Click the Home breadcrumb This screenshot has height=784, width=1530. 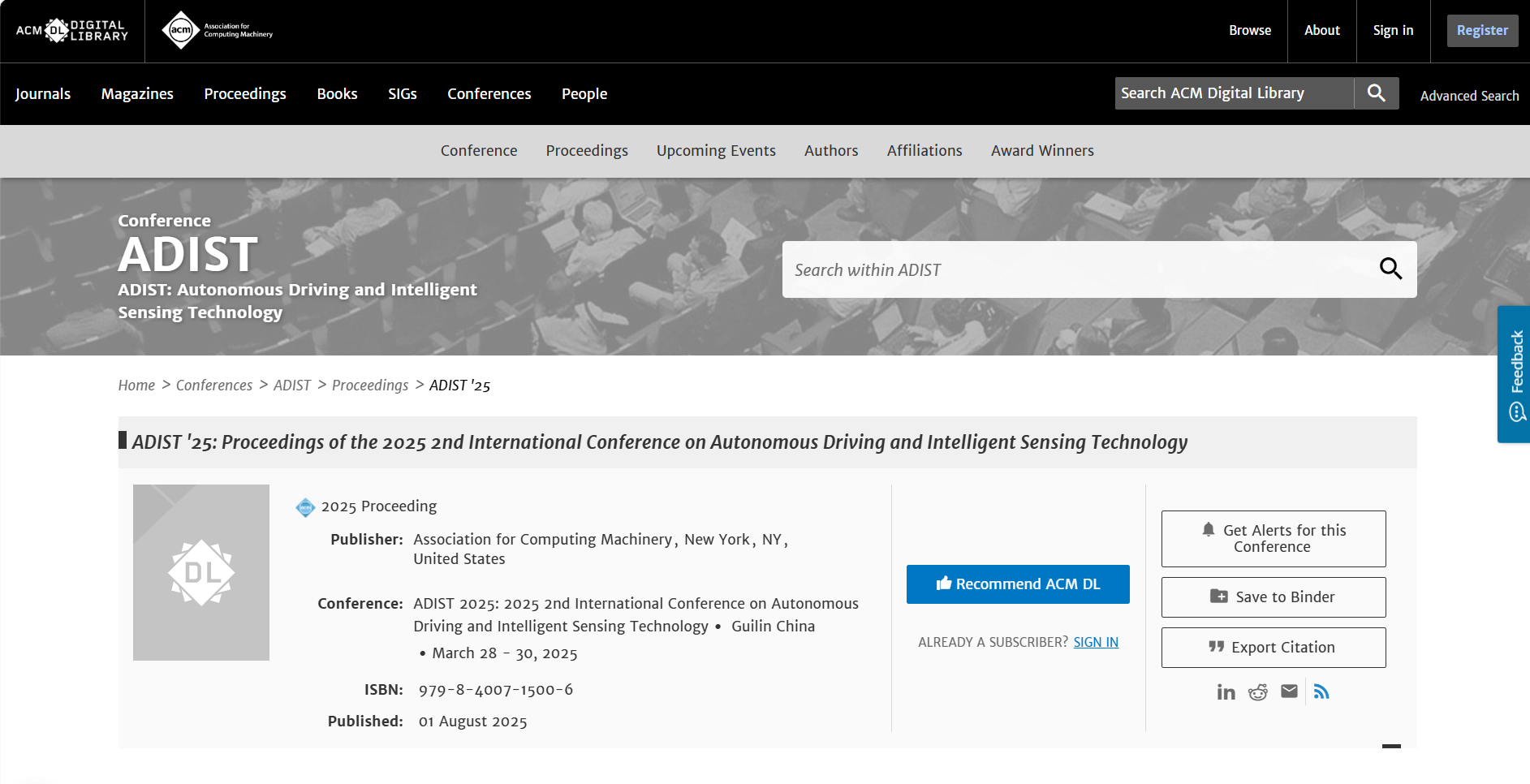[136, 385]
